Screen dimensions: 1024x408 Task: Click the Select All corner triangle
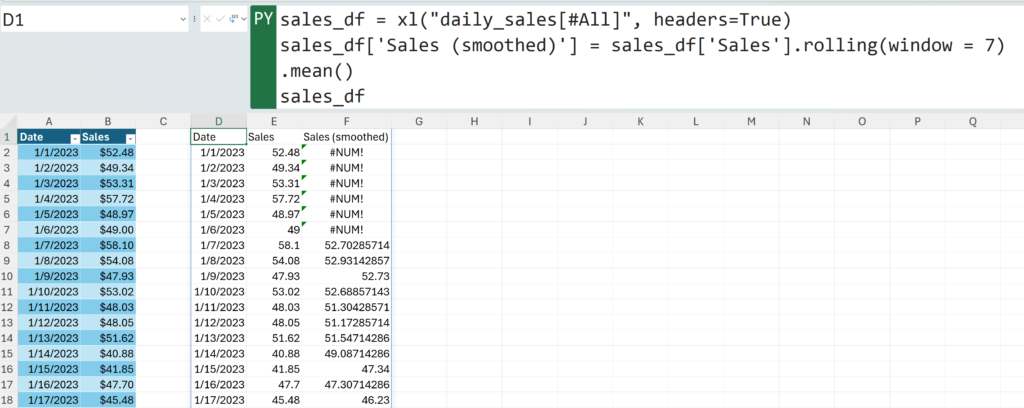point(8,121)
